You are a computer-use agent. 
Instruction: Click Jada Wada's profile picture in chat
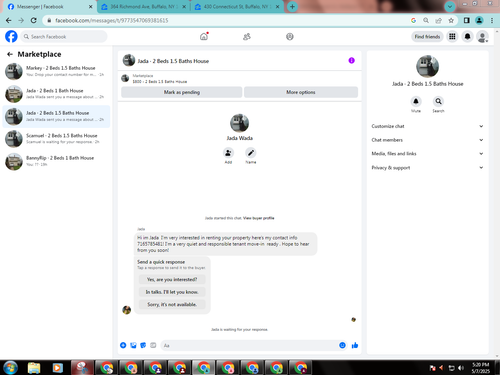(x=239, y=123)
